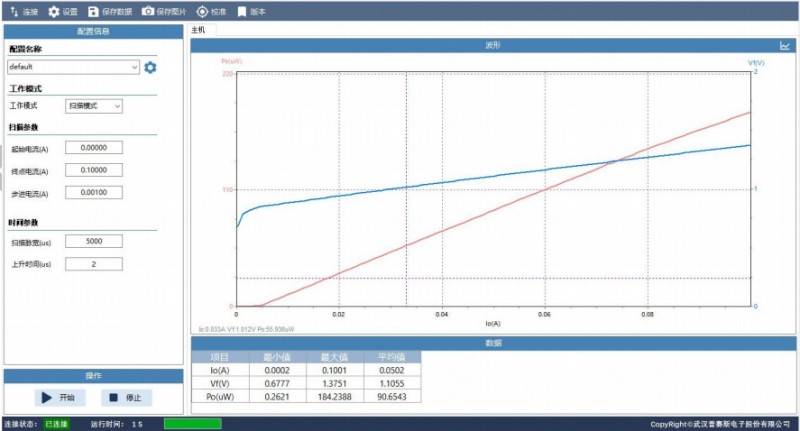
Task: Click the 起始电流(A) input field
Action: click(x=93, y=147)
